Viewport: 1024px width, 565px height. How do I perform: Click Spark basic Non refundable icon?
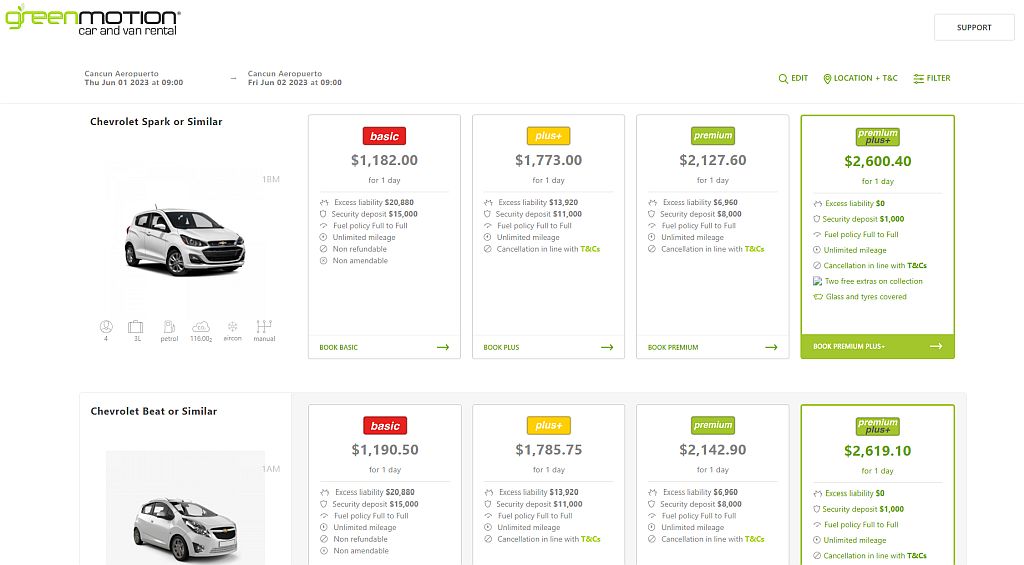click(x=323, y=249)
